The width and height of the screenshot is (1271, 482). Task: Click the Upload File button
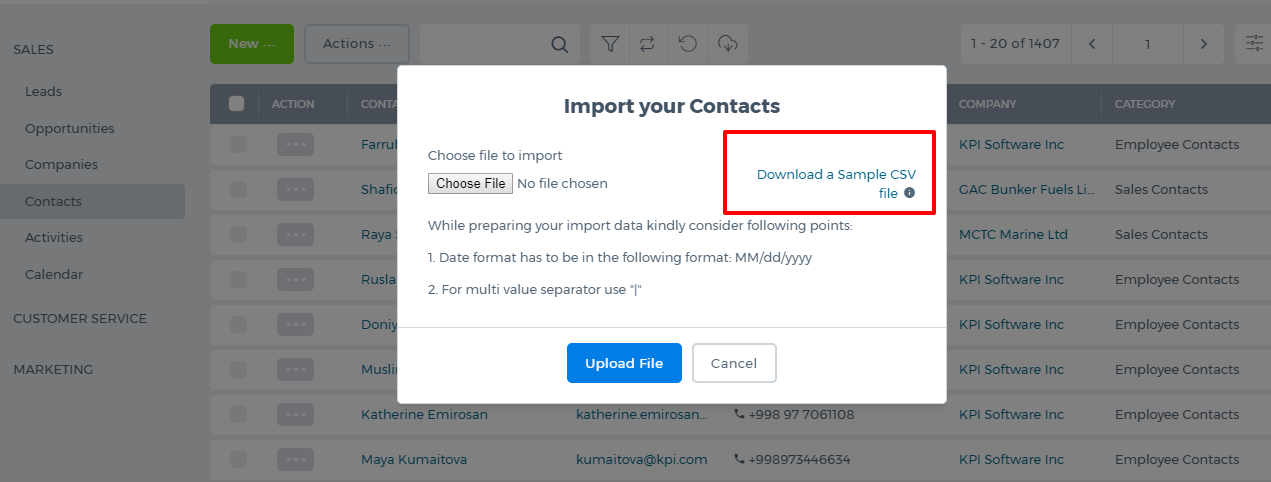click(624, 363)
